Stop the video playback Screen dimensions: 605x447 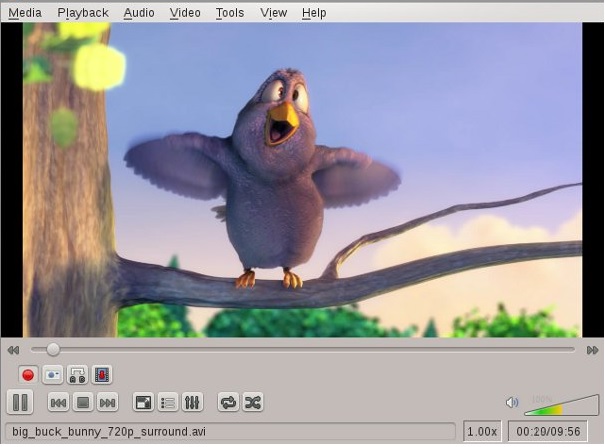tap(83, 402)
